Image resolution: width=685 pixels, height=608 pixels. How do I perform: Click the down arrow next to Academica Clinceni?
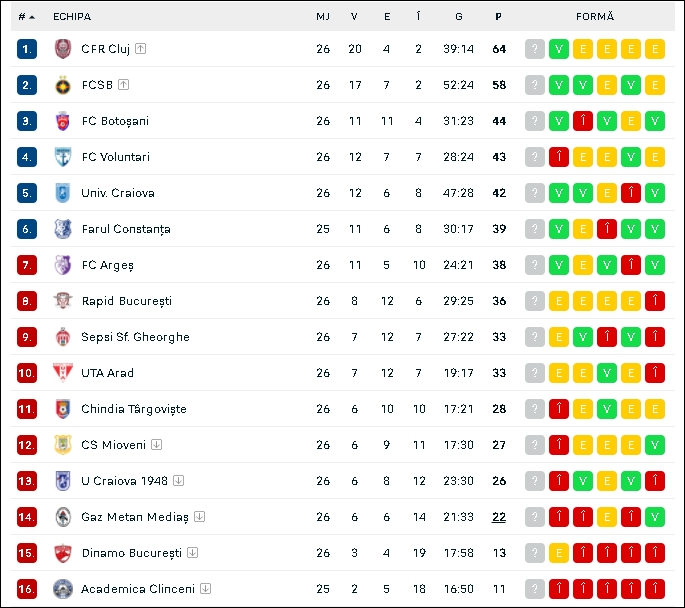tap(205, 589)
